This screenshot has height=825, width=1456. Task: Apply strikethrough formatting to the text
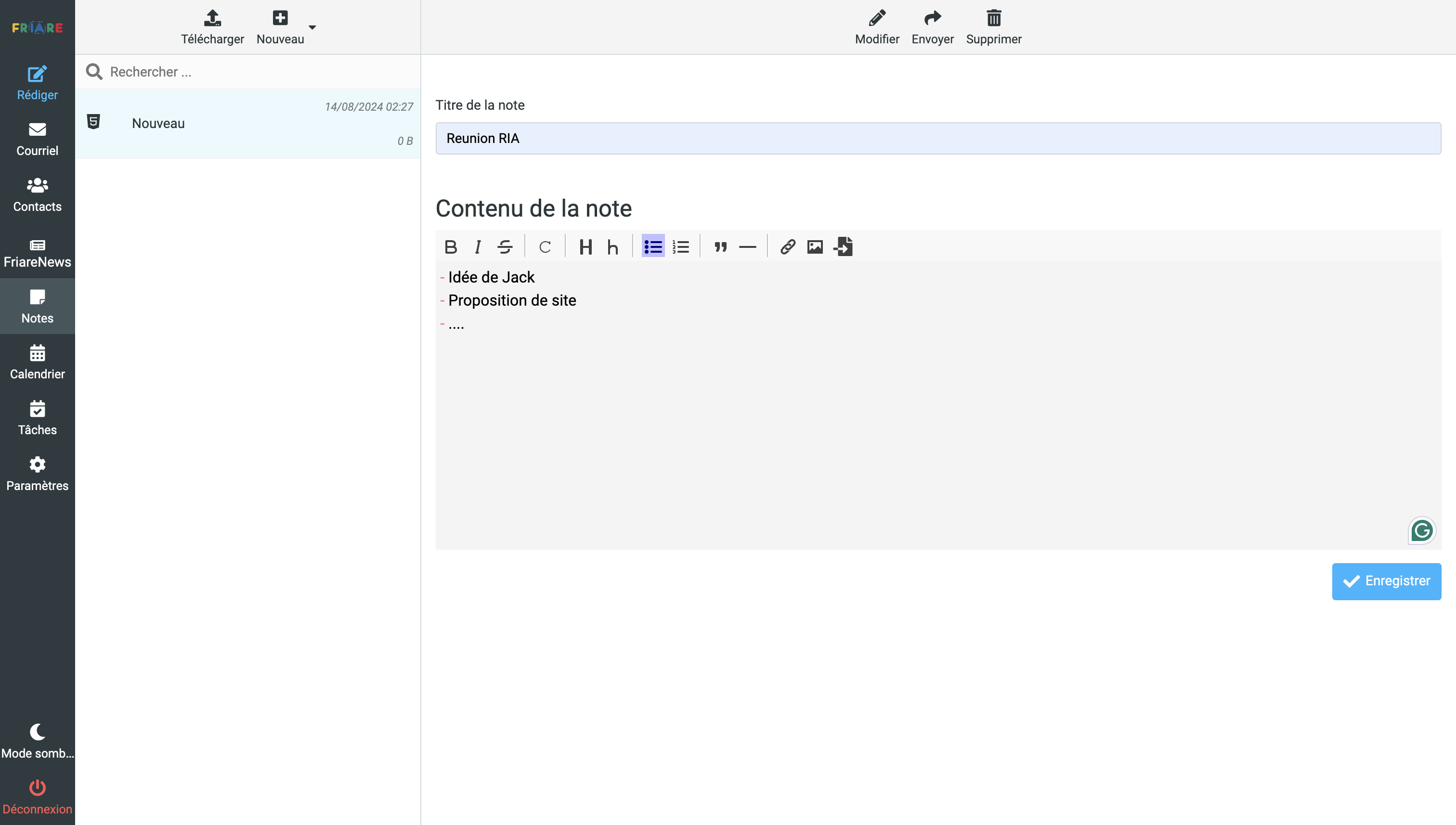coord(505,247)
